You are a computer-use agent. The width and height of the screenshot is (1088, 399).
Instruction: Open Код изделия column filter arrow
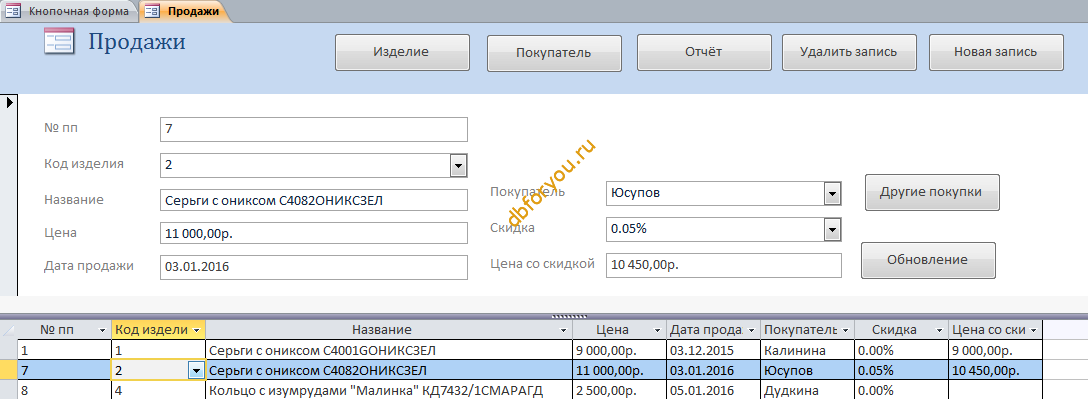197,330
